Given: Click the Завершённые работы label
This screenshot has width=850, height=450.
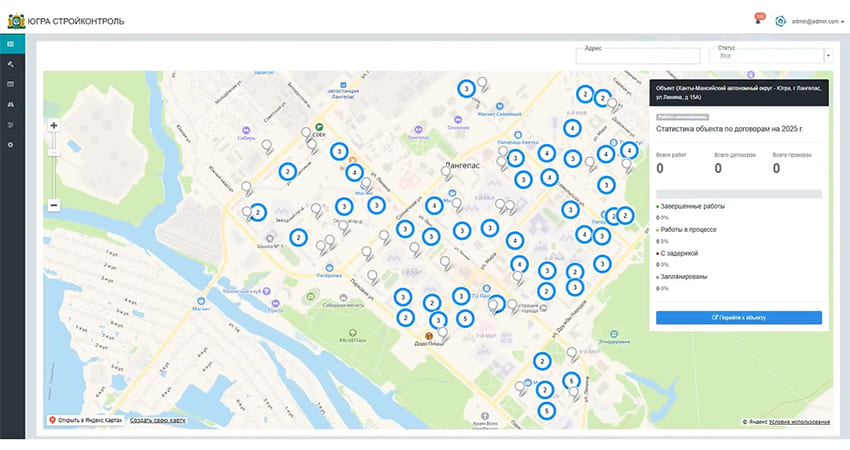Looking at the screenshot, I should tap(692, 207).
